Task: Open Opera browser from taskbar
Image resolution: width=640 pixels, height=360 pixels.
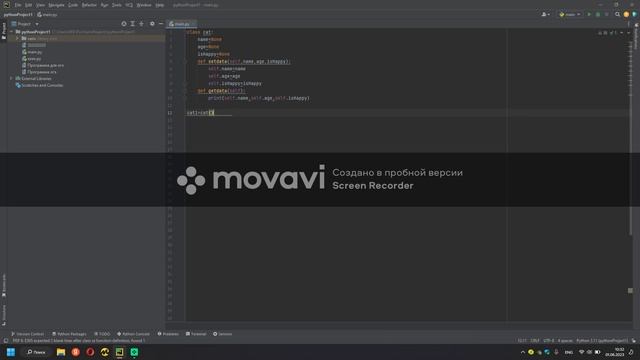Action: tap(90, 352)
